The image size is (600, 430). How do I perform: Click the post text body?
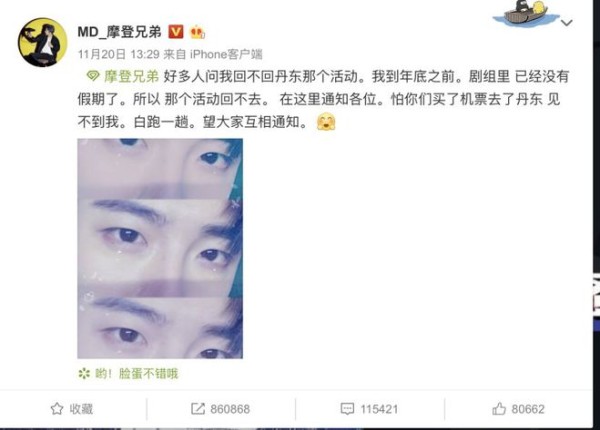[x=323, y=99]
